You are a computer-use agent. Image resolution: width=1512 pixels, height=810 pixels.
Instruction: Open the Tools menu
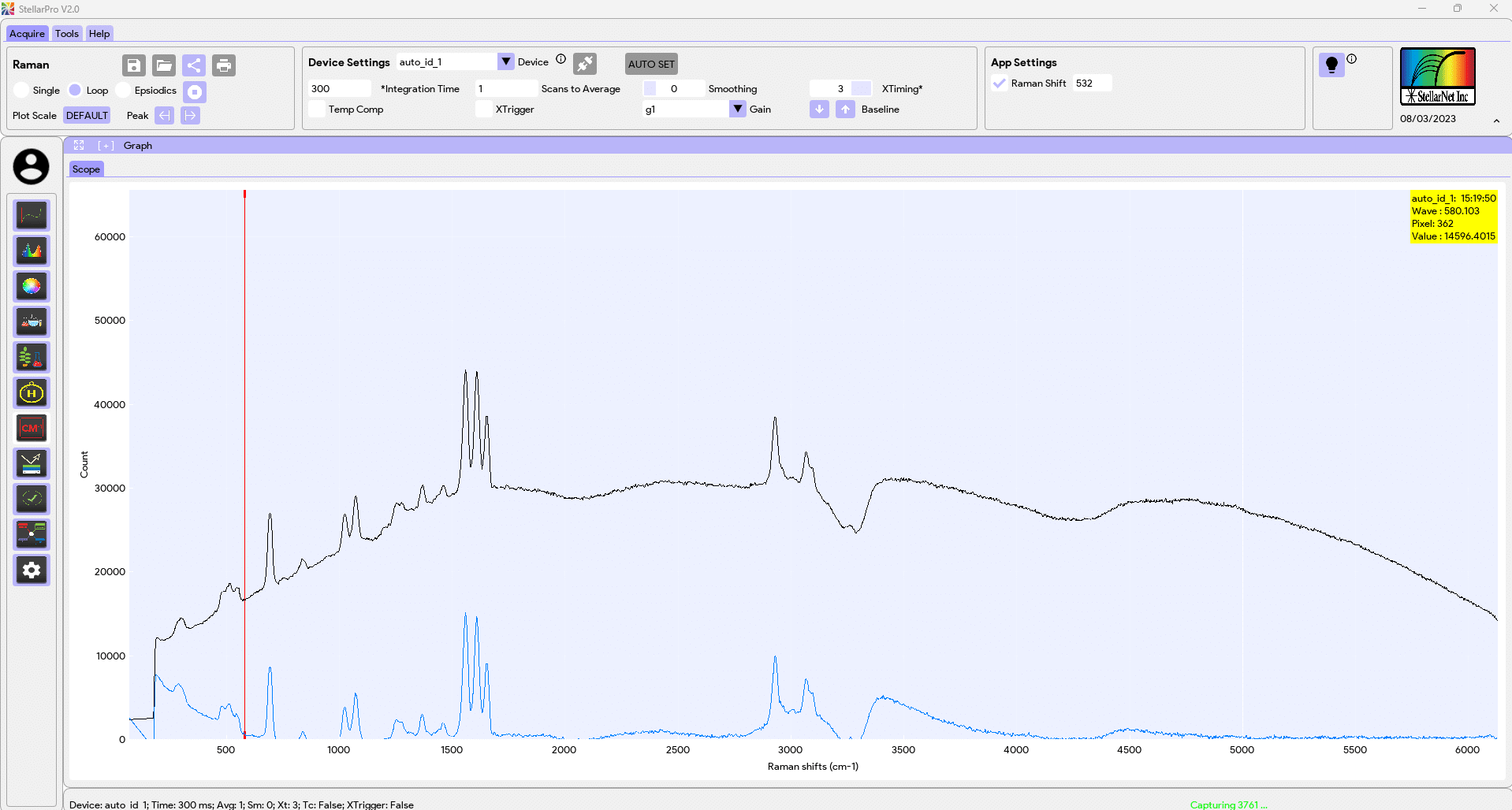67,34
